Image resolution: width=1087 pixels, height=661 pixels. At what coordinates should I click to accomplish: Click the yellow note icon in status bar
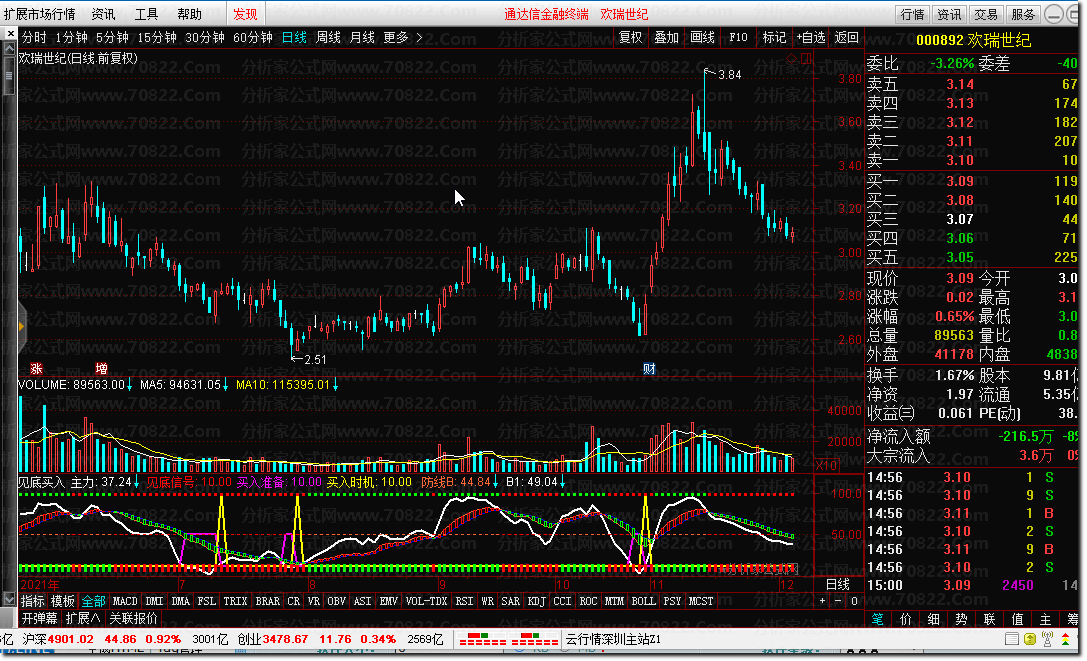1029,639
